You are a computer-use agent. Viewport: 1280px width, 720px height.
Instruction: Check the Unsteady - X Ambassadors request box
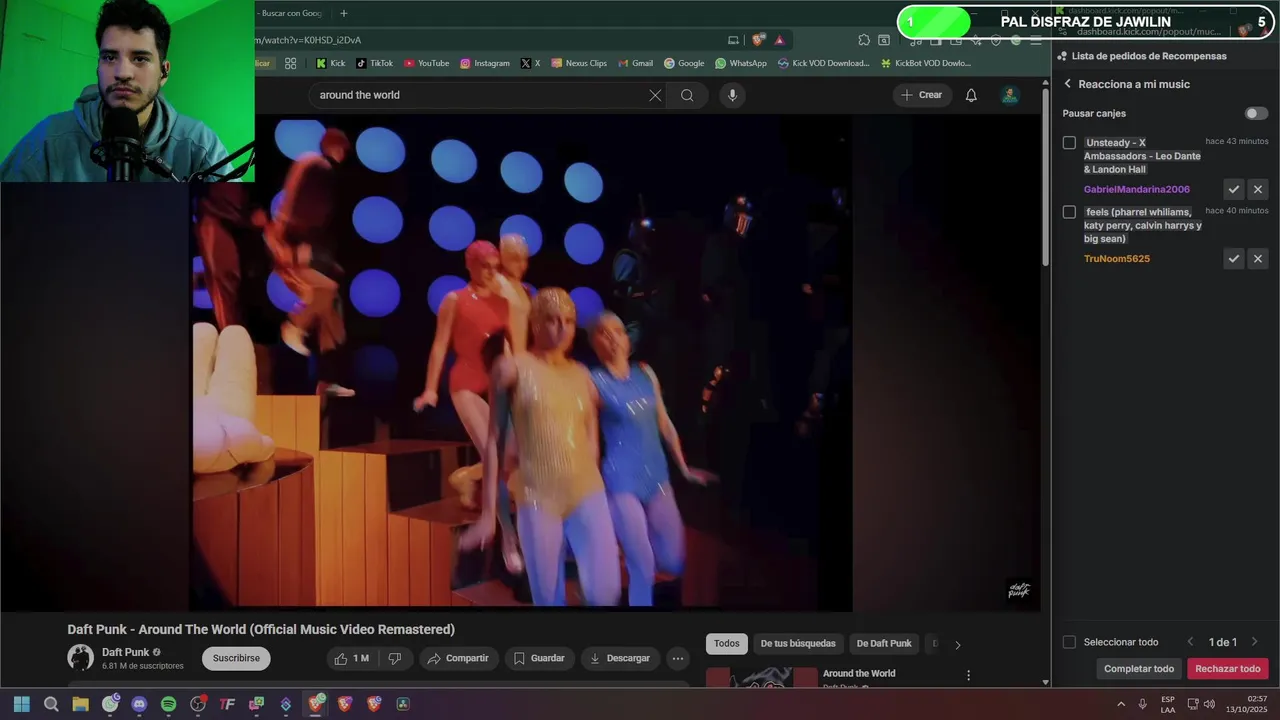tap(1069, 143)
